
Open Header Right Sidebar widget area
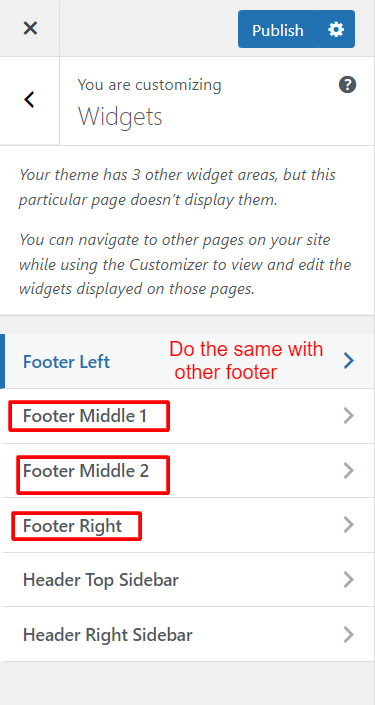click(188, 634)
